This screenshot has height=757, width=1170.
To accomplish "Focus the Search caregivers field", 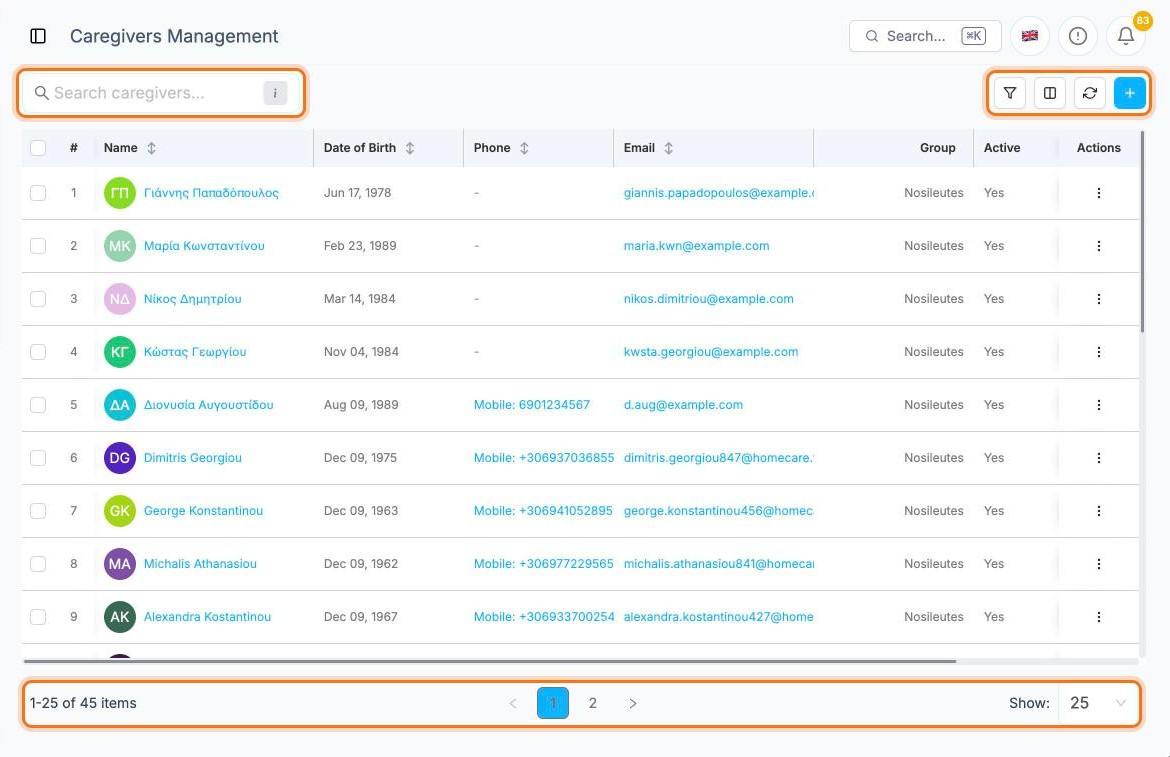I will point(160,93).
